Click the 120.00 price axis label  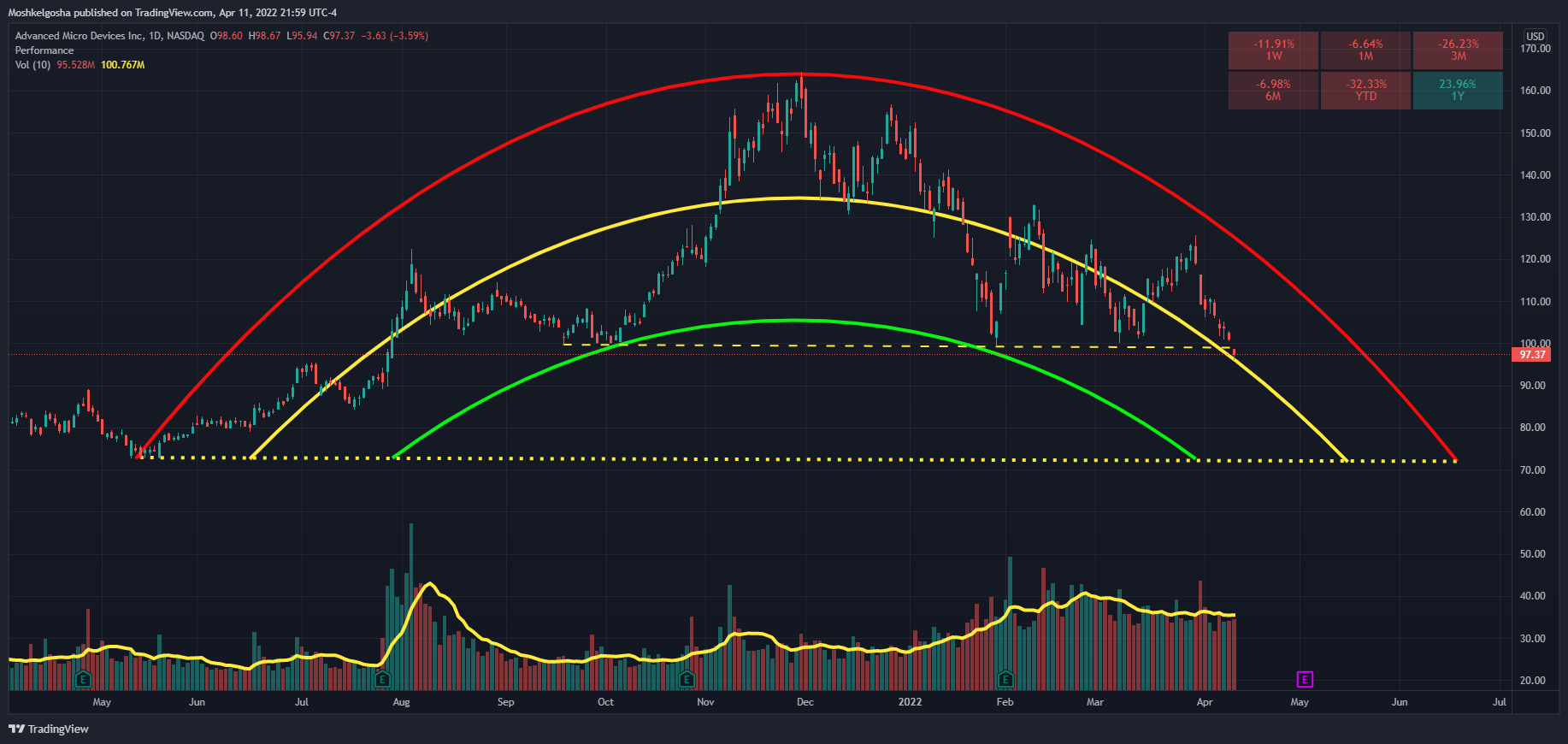click(1536, 259)
